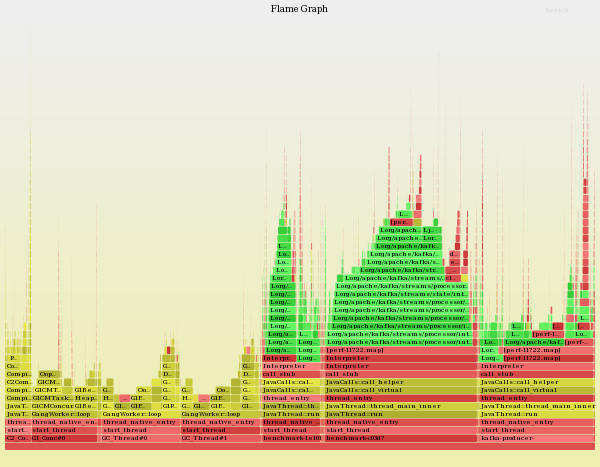
Task: Select start_thread frame above G1_Conc#0
Action: click(x=64, y=430)
